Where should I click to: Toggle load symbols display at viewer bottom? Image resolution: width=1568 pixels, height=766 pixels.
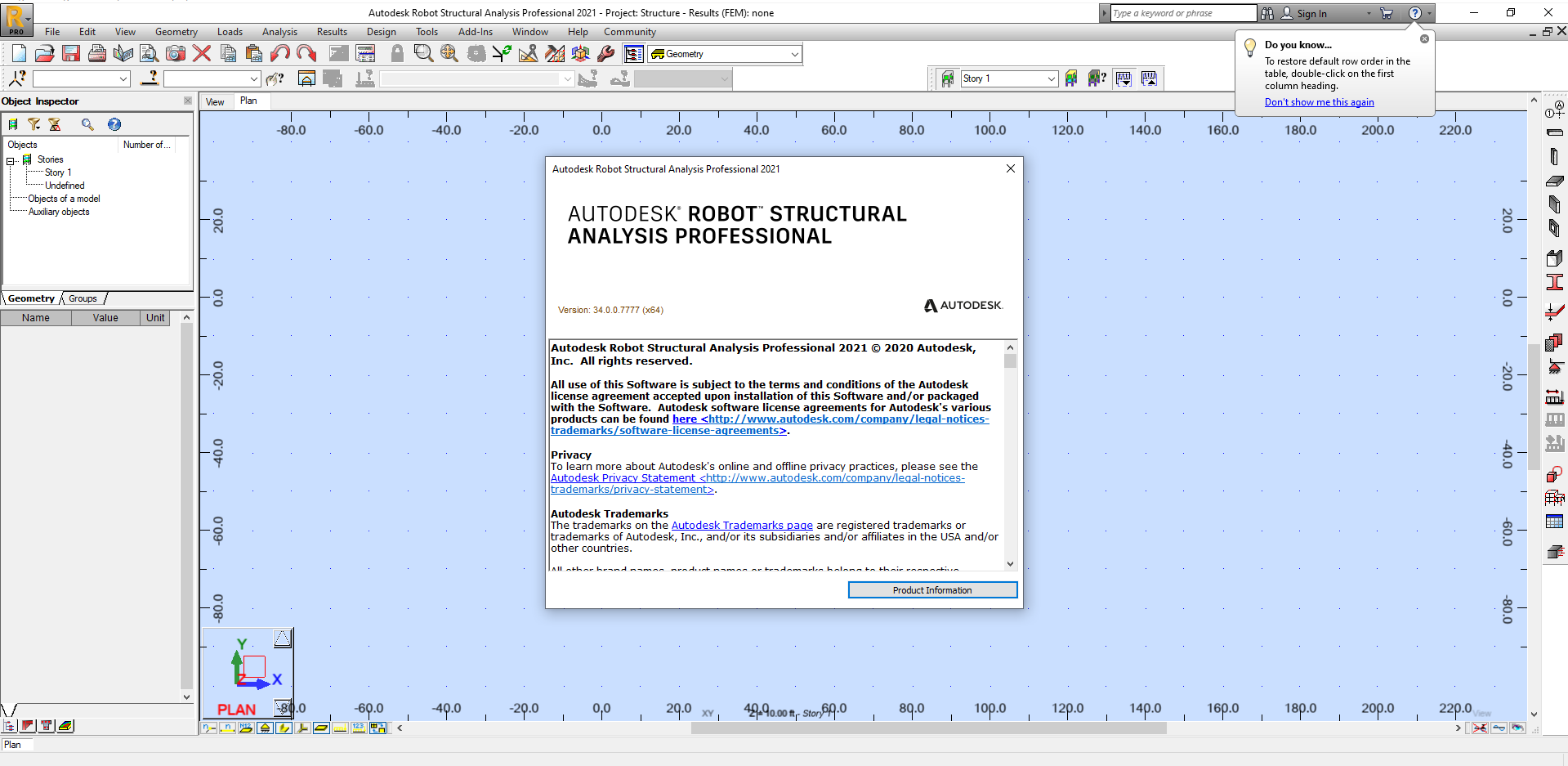[340, 728]
